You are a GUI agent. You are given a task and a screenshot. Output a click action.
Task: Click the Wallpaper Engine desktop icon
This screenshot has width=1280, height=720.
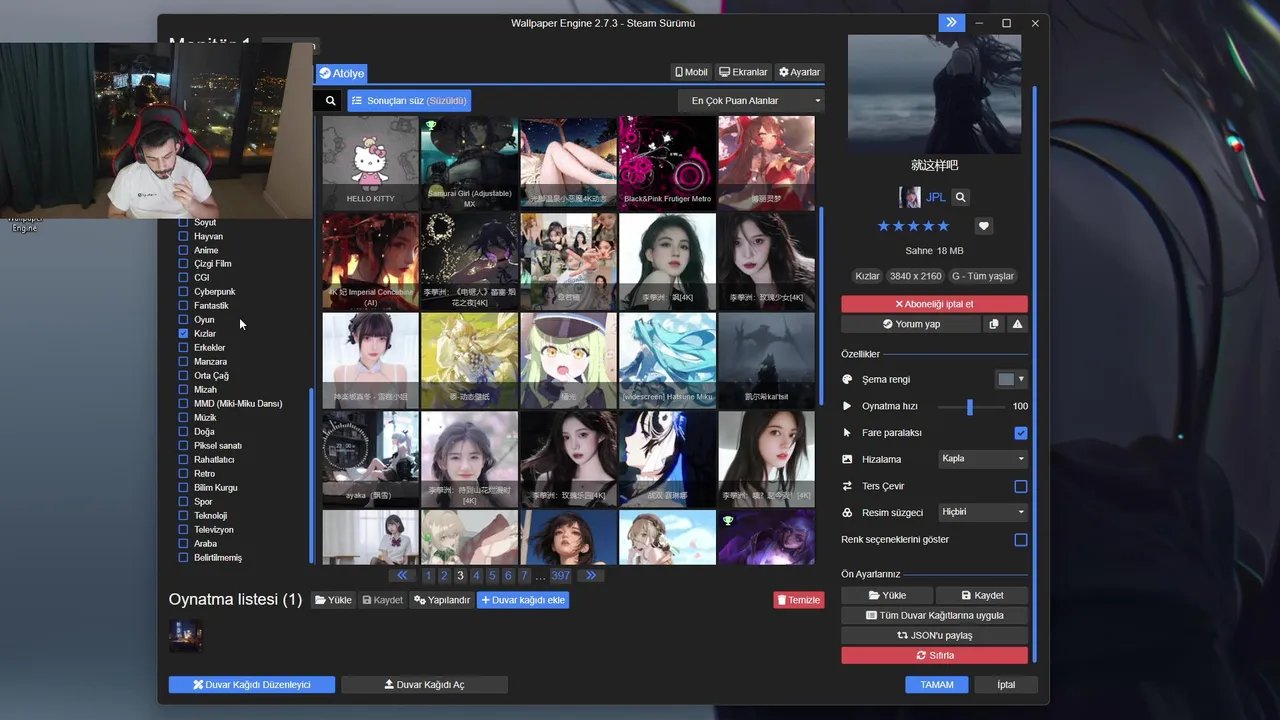coord(24,222)
